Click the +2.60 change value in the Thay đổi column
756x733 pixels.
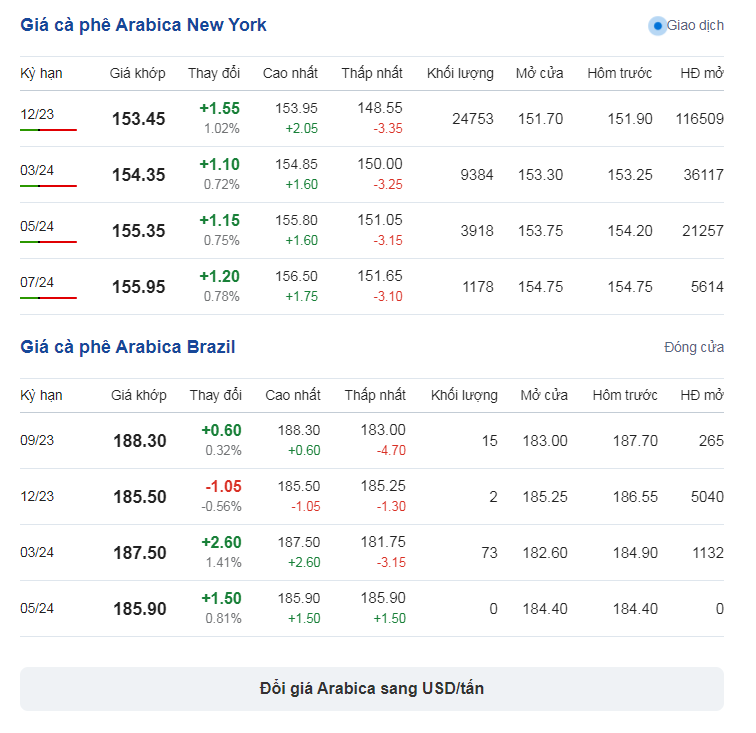[x=221, y=543]
